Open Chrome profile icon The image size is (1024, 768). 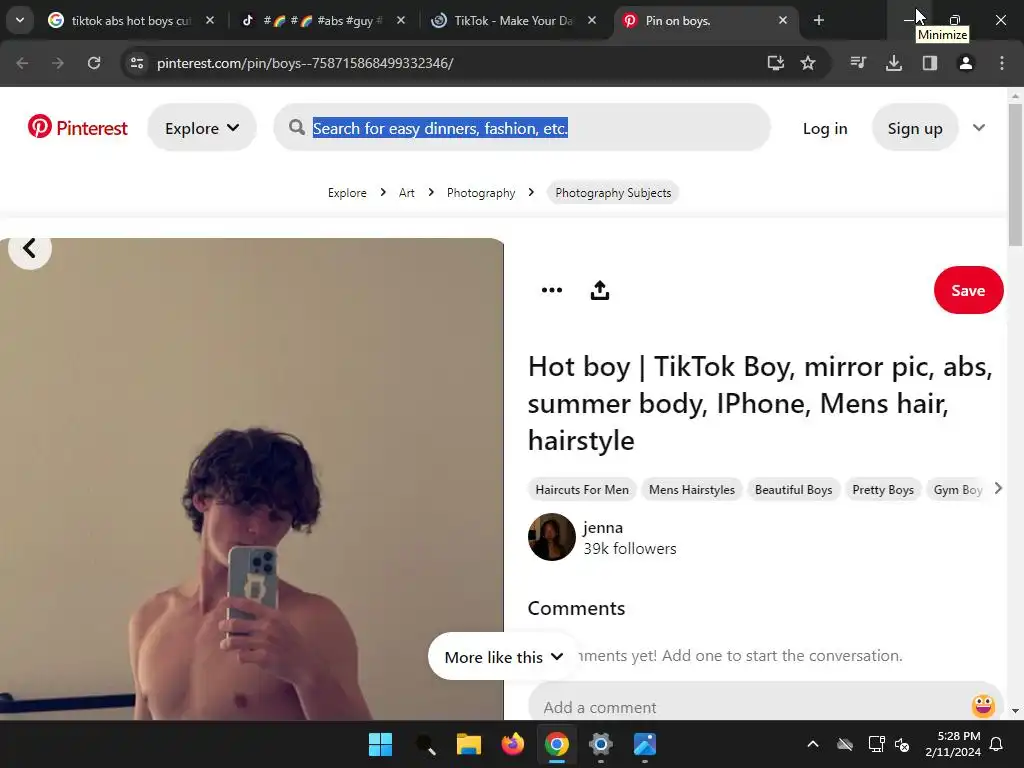pos(966,63)
